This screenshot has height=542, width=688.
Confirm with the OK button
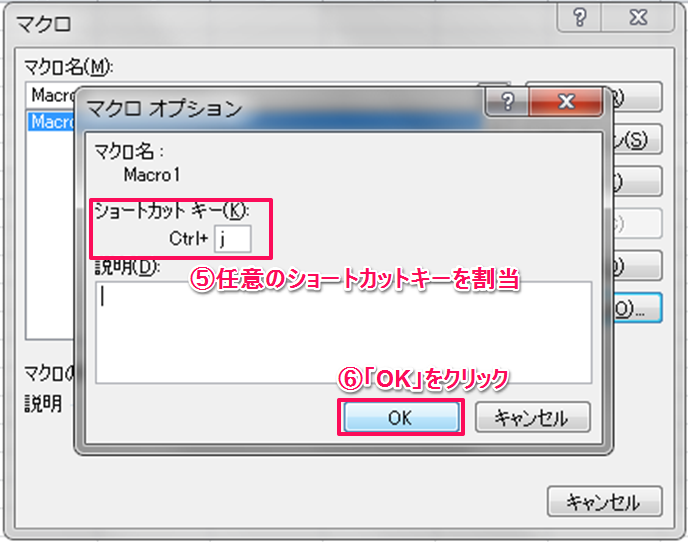401,417
